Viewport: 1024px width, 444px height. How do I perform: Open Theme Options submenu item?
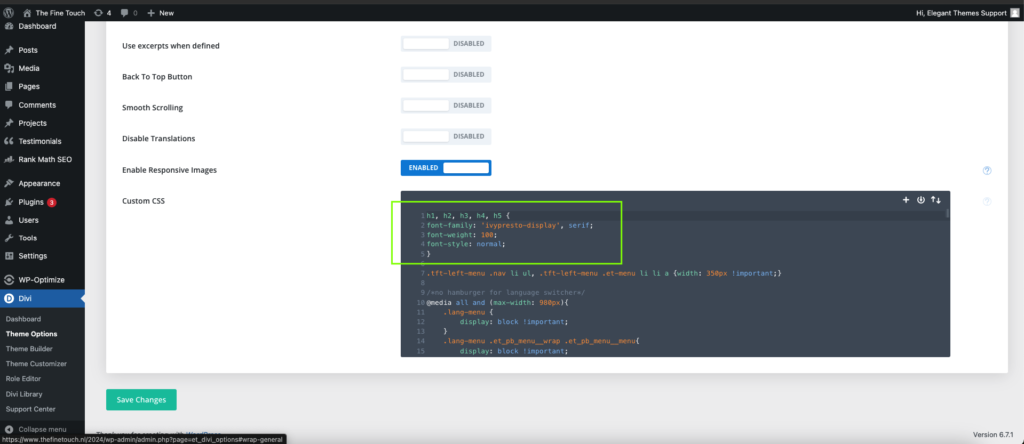(31, 334)
